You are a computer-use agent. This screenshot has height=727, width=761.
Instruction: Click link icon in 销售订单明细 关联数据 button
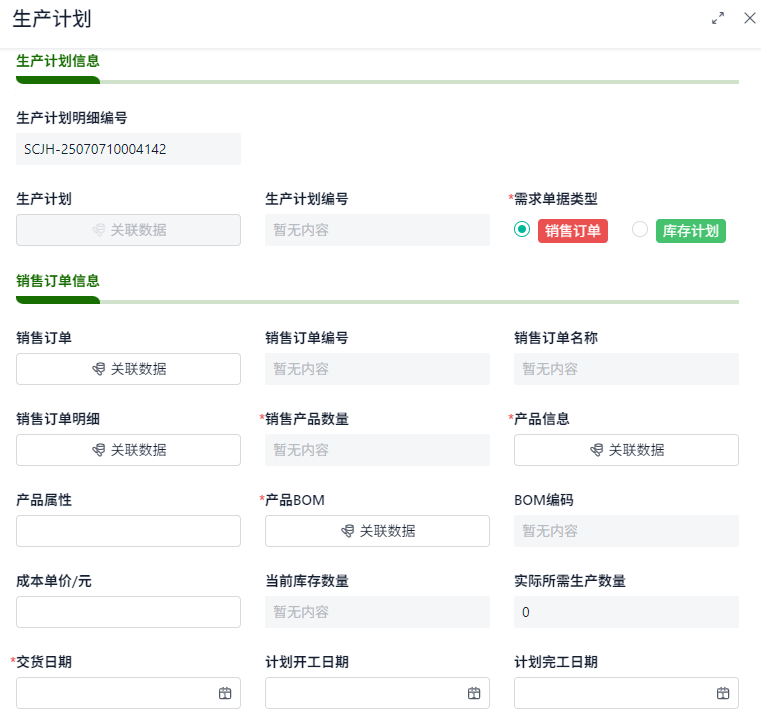[98, 450]
